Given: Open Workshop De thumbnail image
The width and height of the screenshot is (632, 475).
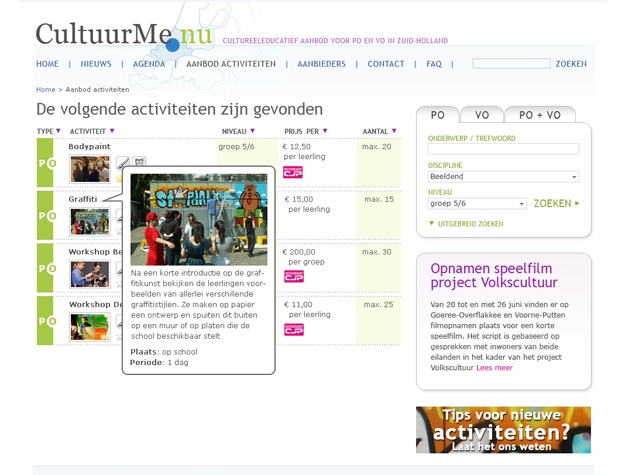Looking at the screenshot, I should pos(89,327).
